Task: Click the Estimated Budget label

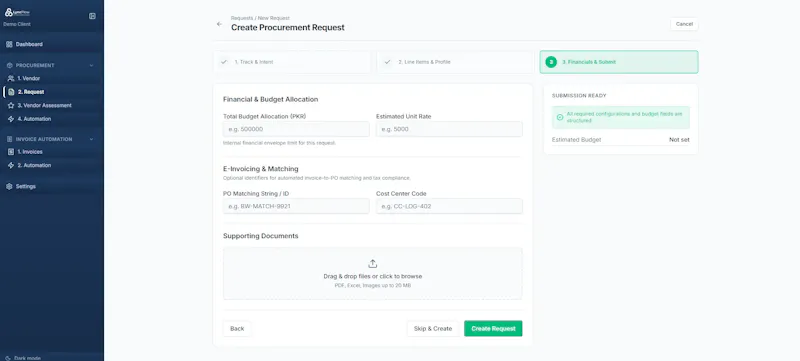Action: [577, 140]
